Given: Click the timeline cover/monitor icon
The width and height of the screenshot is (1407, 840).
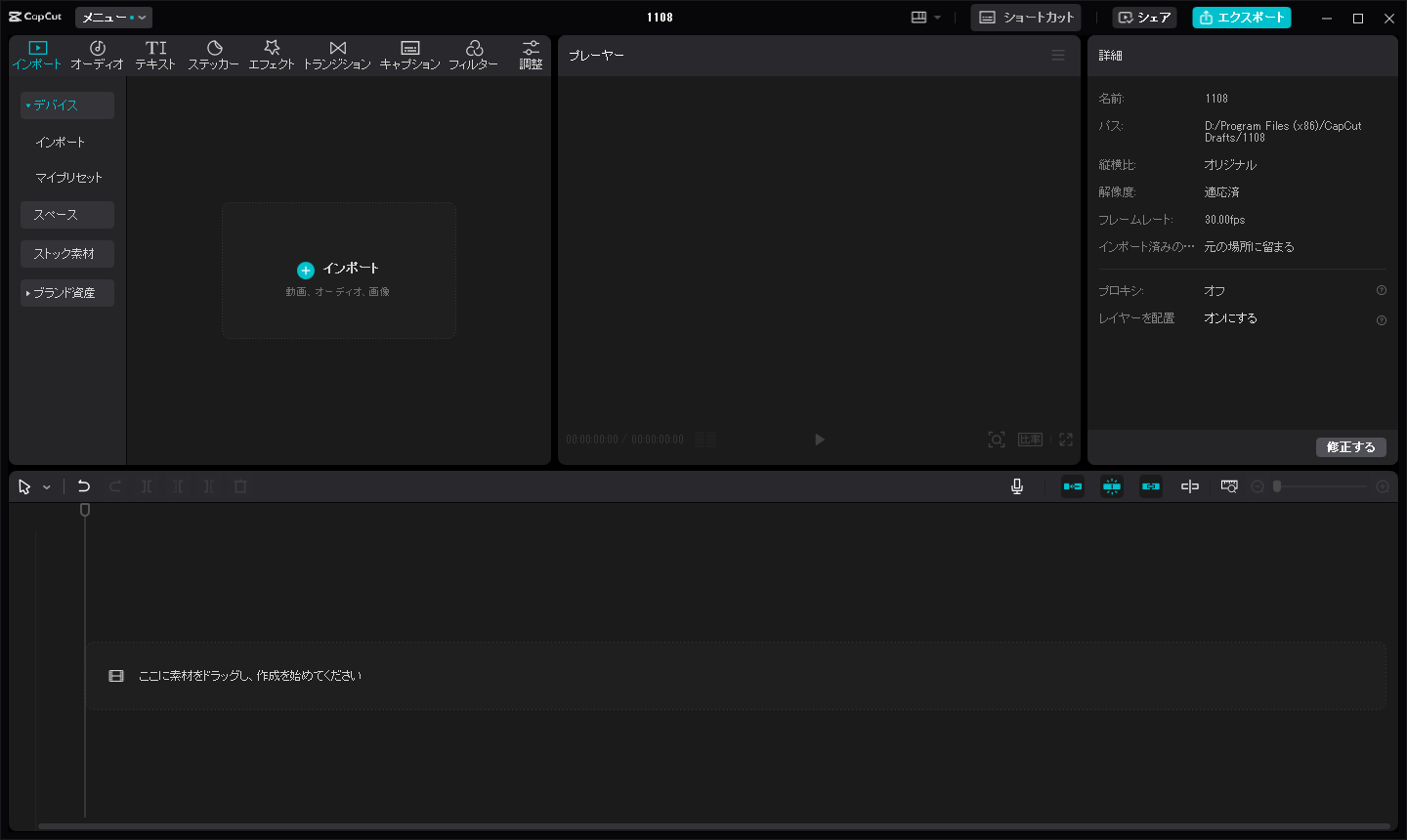Looking at the screenshot, I should (x=1229, y=486).
